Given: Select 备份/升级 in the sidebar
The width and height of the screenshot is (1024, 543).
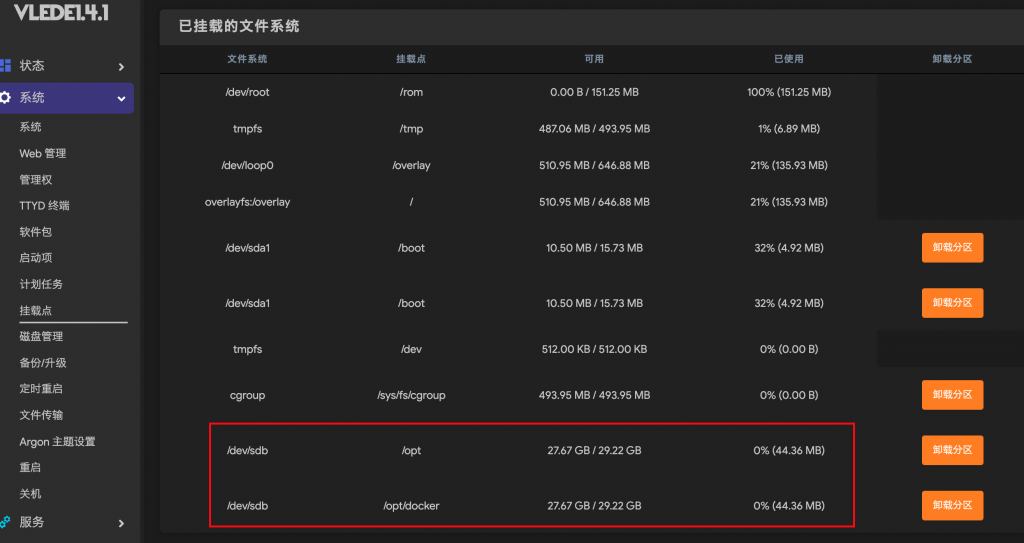Looking at the screenshot, I should coord(43,363).
